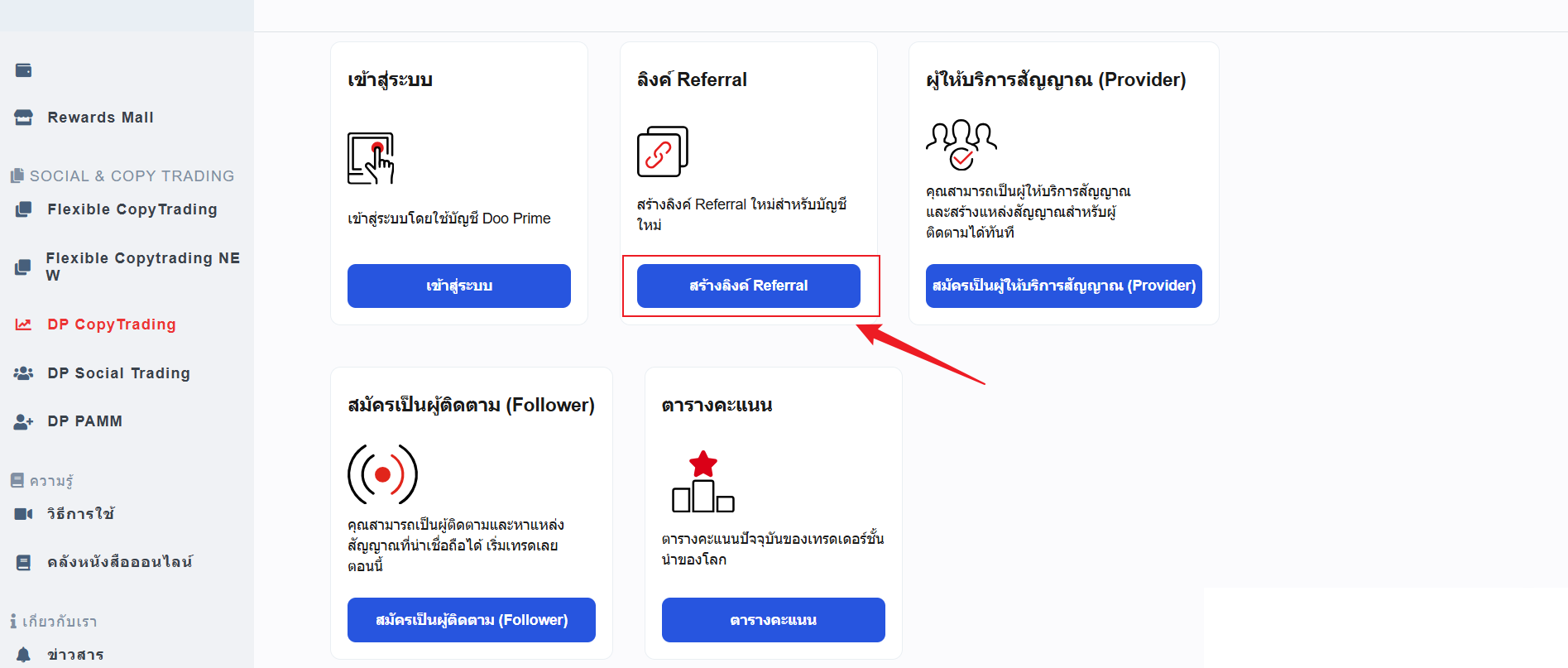Viewport: 1568px width, 668px height.
Task: Click the Follower signal broadcast icon
Action: pyautogui.click(x=382, y=474)
